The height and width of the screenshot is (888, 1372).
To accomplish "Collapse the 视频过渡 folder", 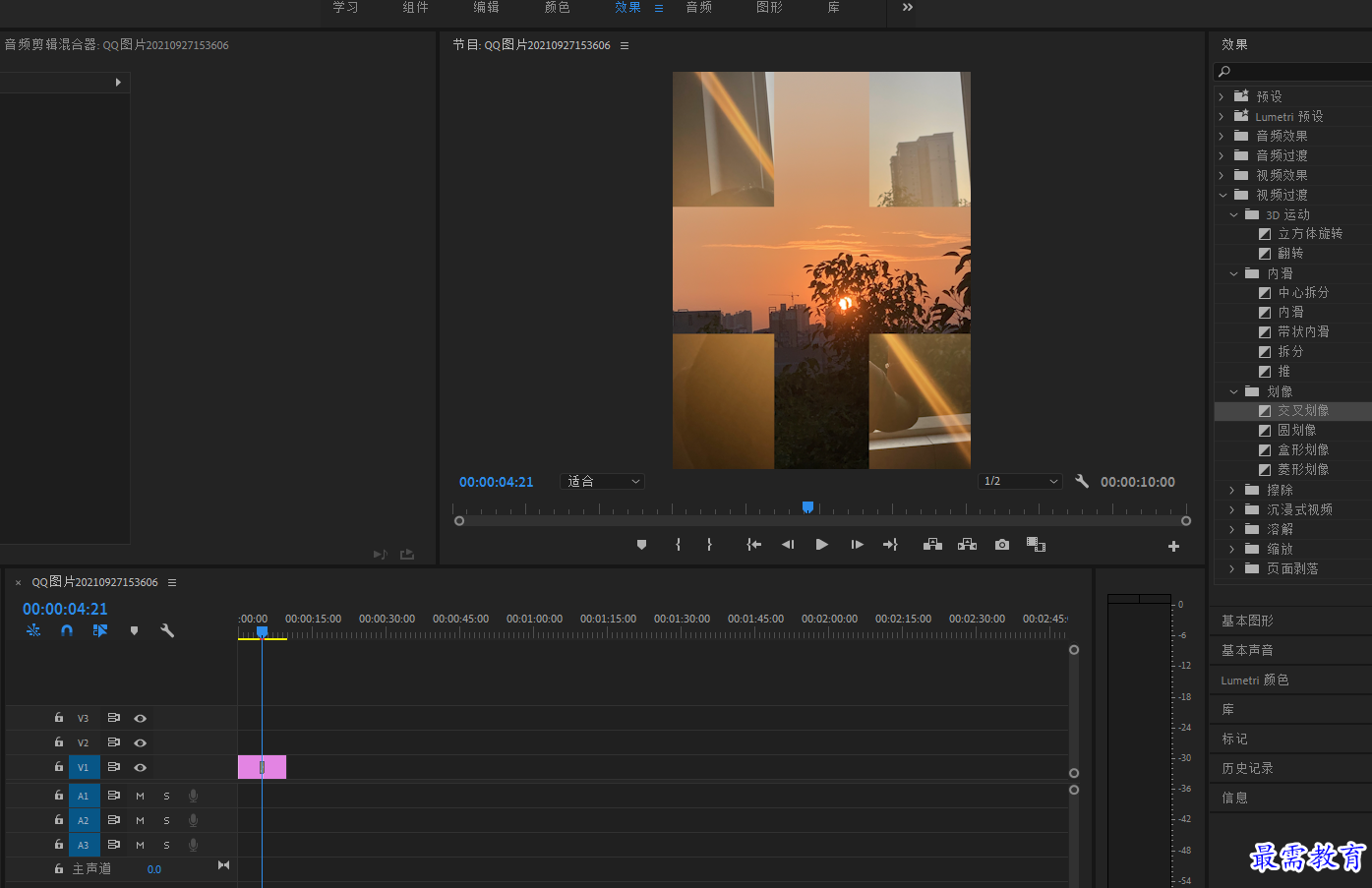I will pos(1223,195).
